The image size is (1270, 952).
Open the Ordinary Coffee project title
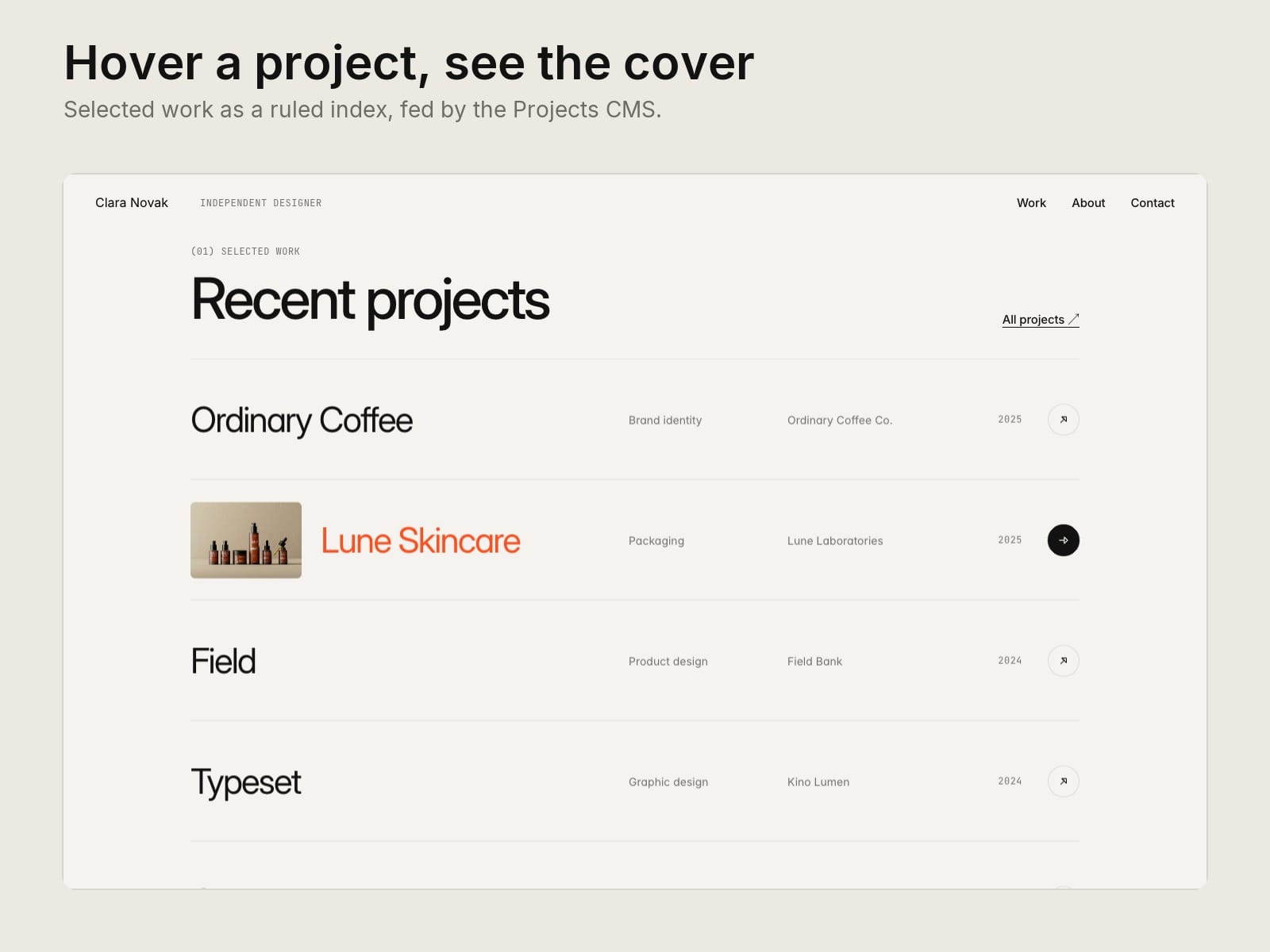[x=302, y=420]
